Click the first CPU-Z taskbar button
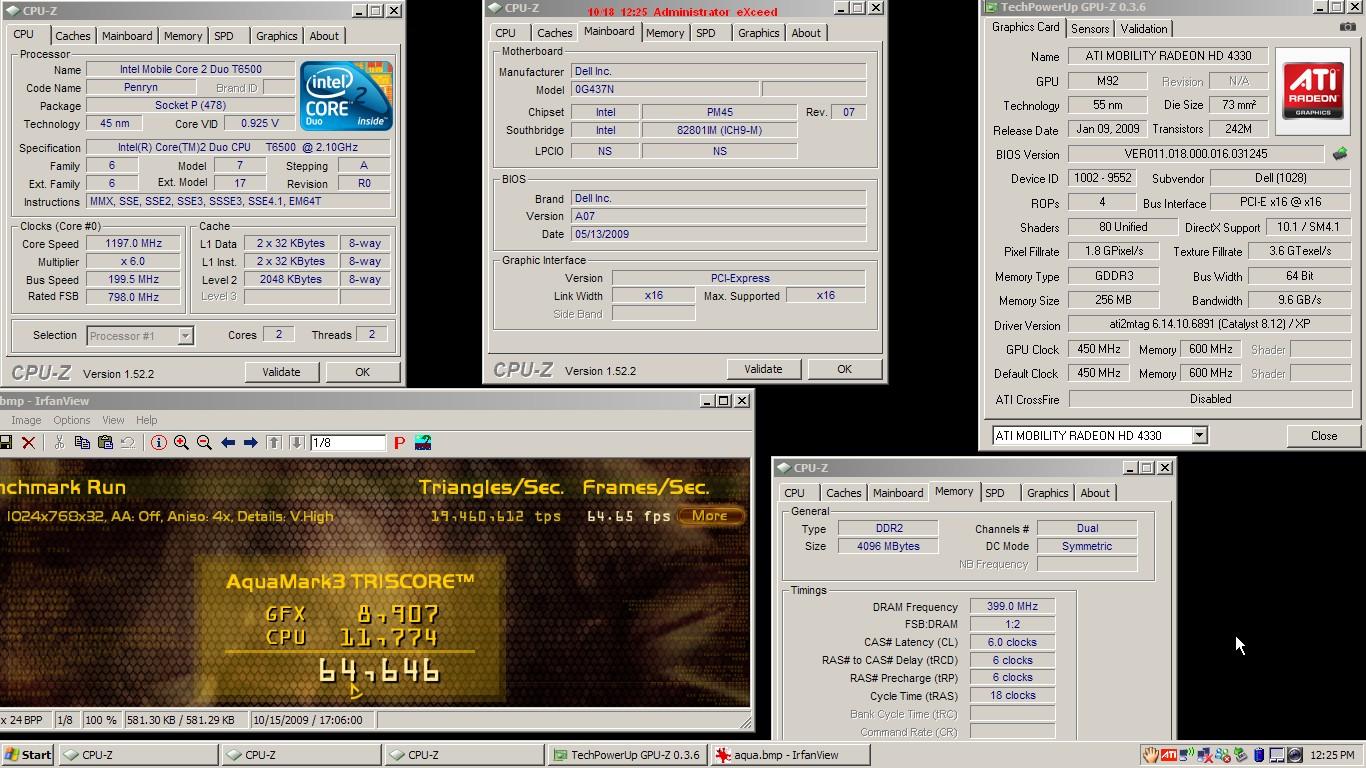 (x=137, y=755)
